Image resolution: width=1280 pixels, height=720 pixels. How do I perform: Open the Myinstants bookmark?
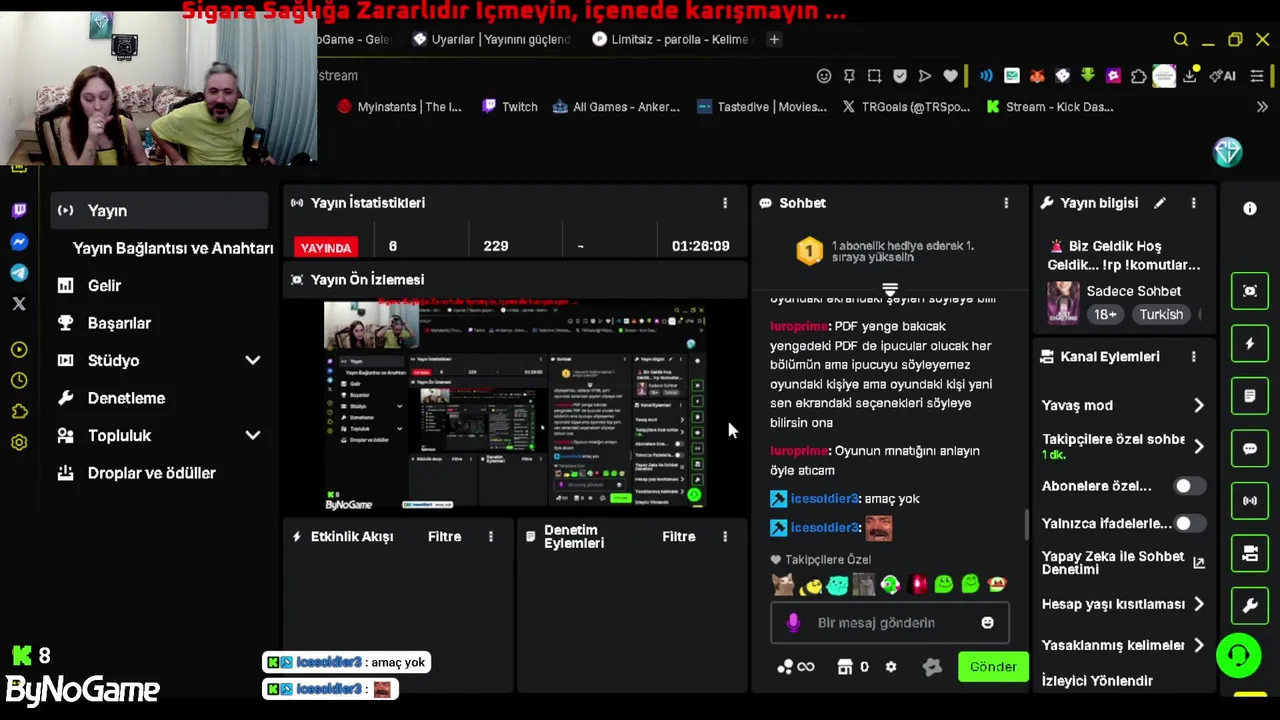400,107
